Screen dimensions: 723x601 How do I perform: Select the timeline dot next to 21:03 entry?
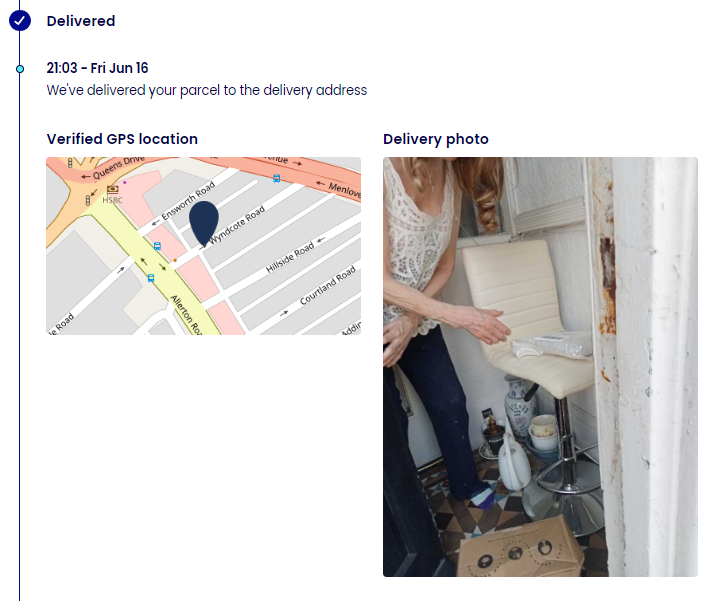[x=20, y=69]
